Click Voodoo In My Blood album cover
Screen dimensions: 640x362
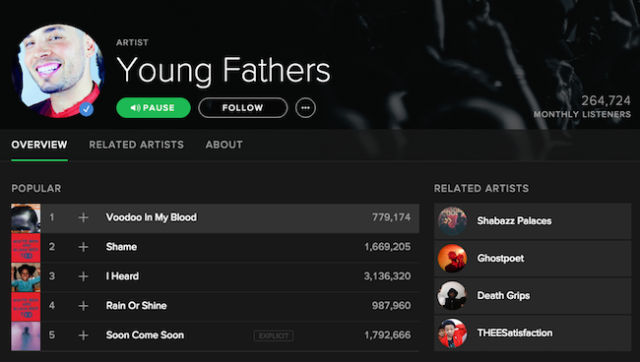point(26,218)
